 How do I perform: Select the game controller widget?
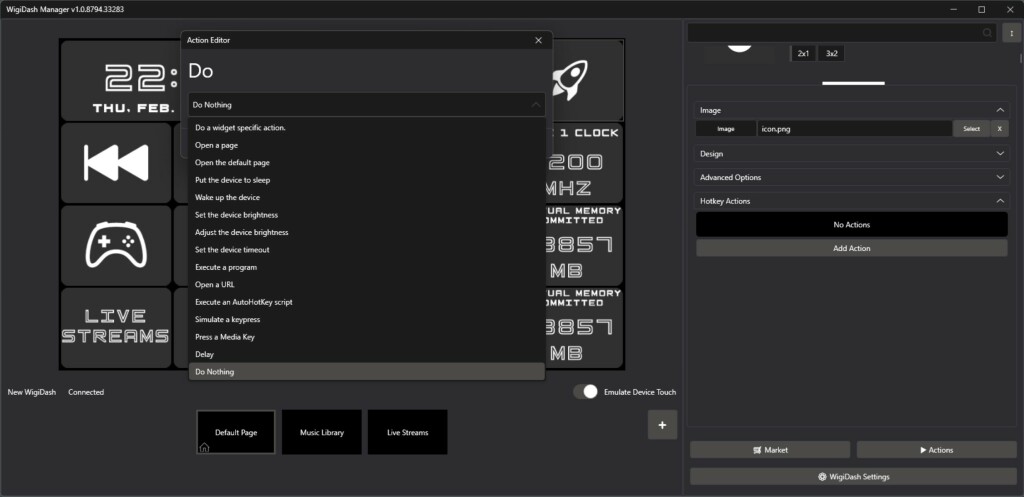pyautogui.click(x=115, y=245)
